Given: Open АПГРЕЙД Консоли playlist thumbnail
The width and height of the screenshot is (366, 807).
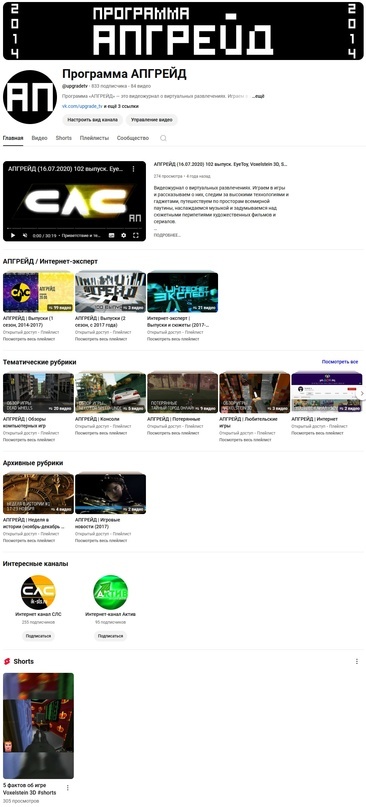Looking at the screenshot, I should pyautogui.click(x=111, y=393).
